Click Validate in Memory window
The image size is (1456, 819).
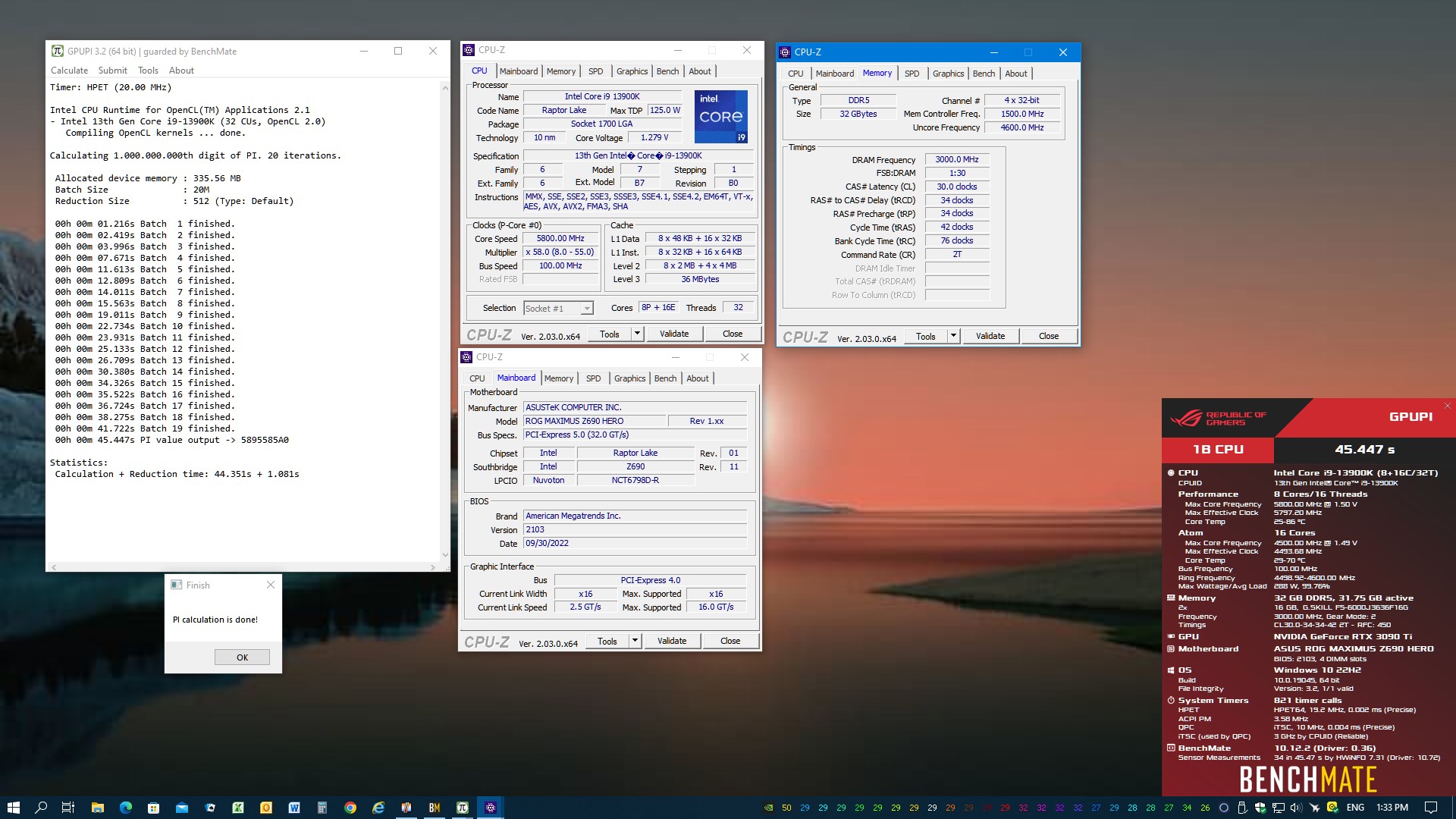pos(990,336)
